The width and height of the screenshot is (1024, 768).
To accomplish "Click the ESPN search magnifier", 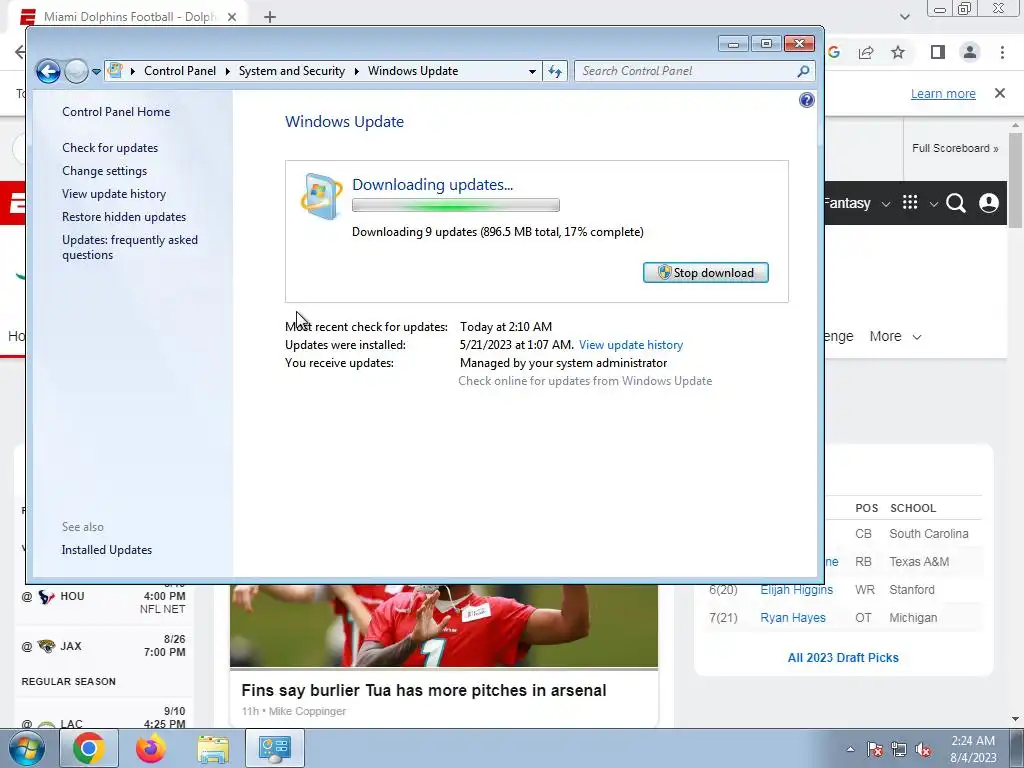I will (955, 203).
